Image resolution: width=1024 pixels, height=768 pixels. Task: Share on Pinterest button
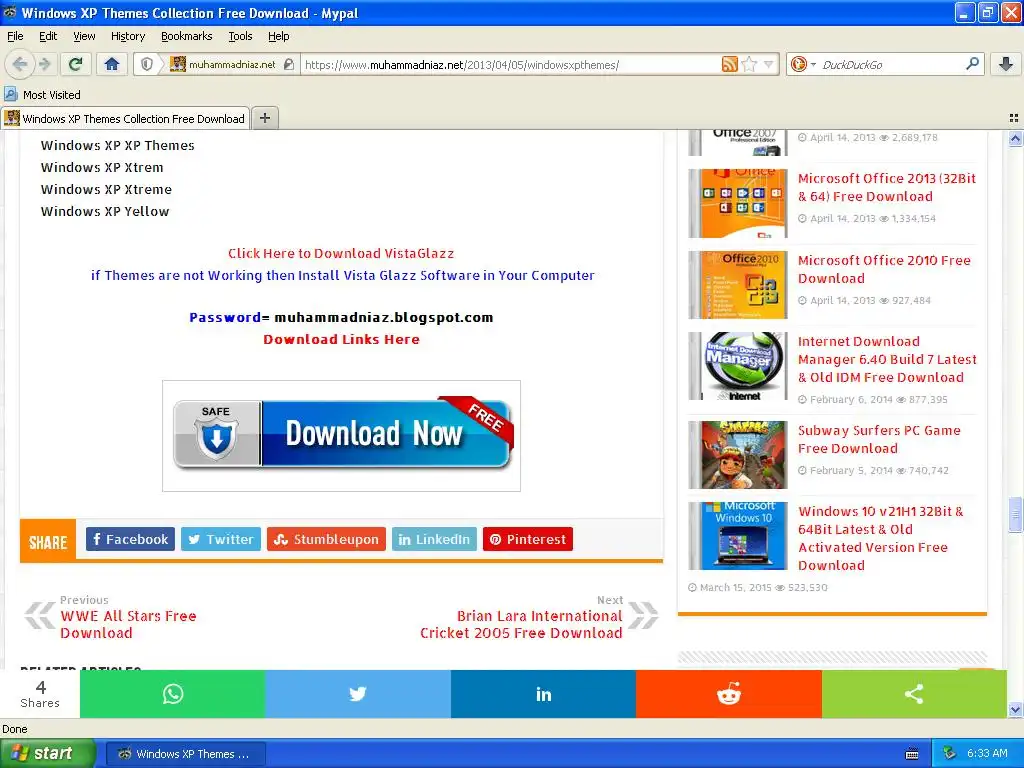(528, 539)
